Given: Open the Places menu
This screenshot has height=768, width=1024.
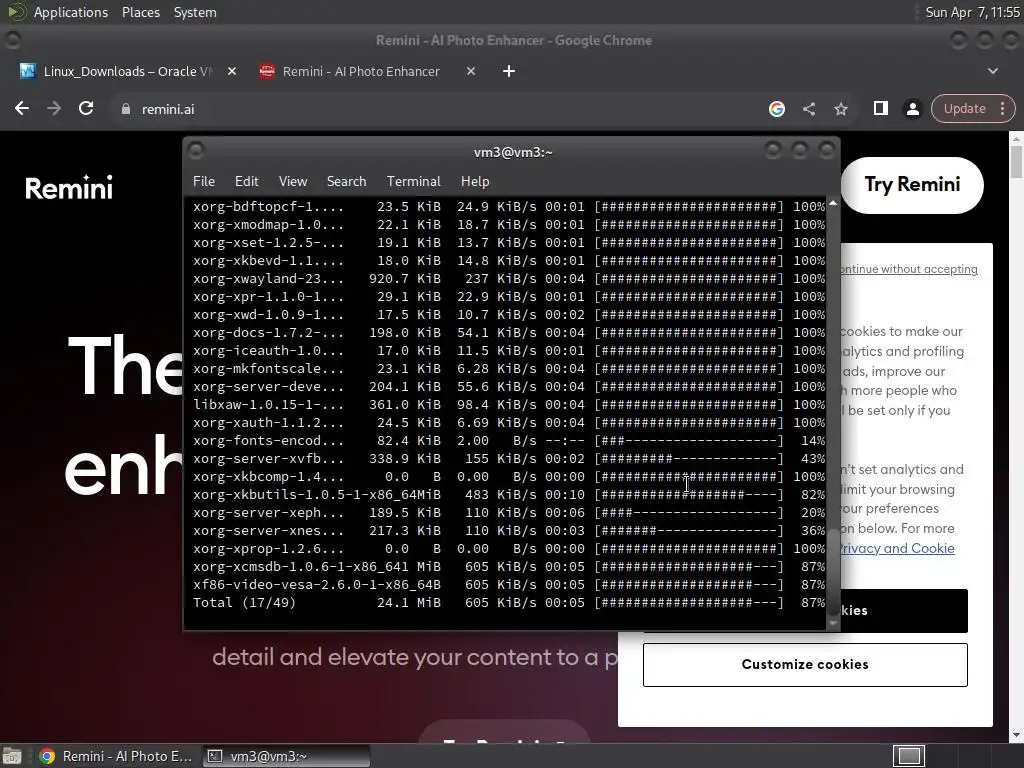Looking at the screenshot, I should click(x=140, y=12).
